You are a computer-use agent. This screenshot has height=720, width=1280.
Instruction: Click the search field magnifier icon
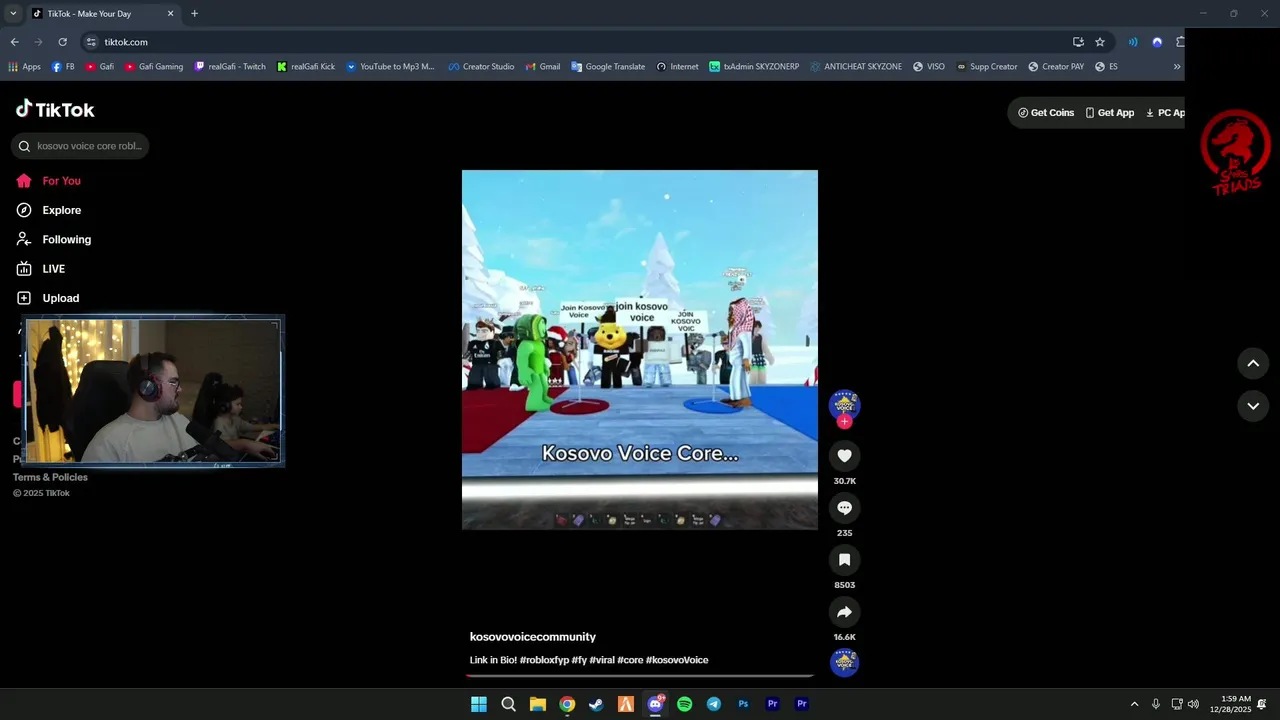tap(24, 146)
